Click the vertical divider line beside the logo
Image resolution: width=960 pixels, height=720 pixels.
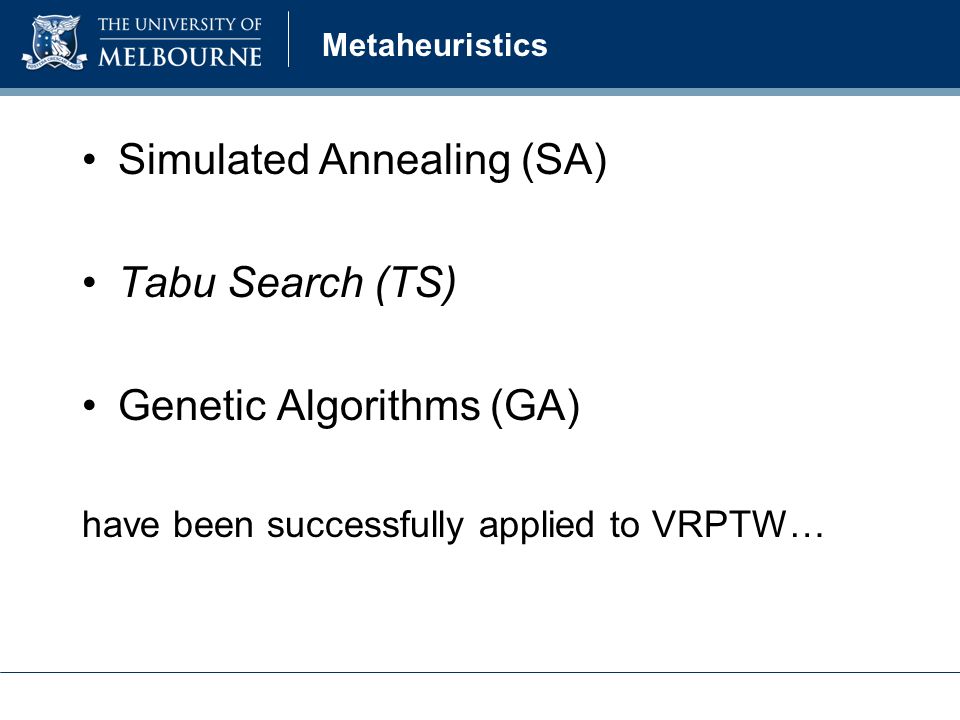pos(288,39)
